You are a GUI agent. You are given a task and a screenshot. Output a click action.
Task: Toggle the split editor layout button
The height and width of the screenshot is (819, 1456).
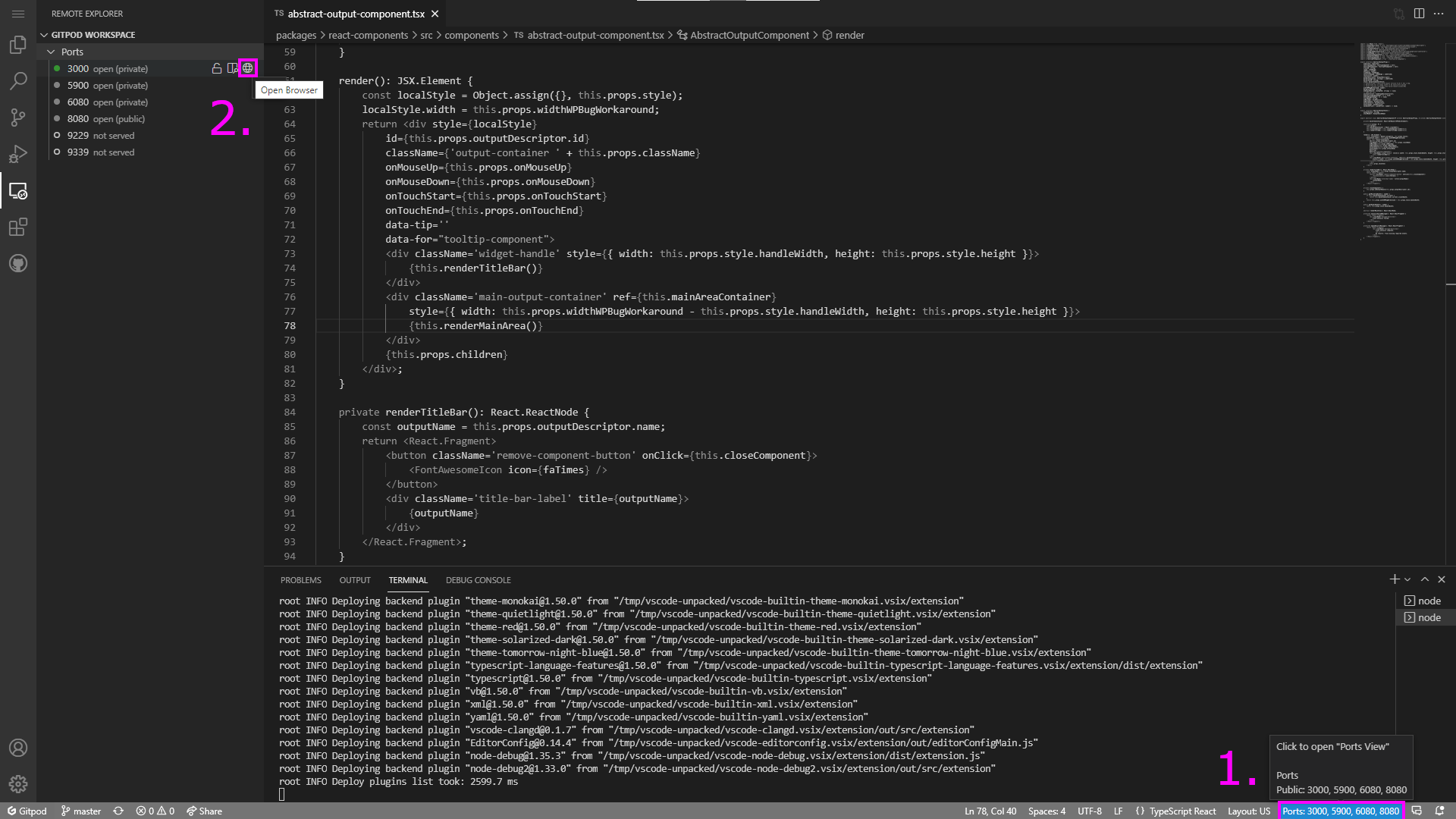[1419, 14]
